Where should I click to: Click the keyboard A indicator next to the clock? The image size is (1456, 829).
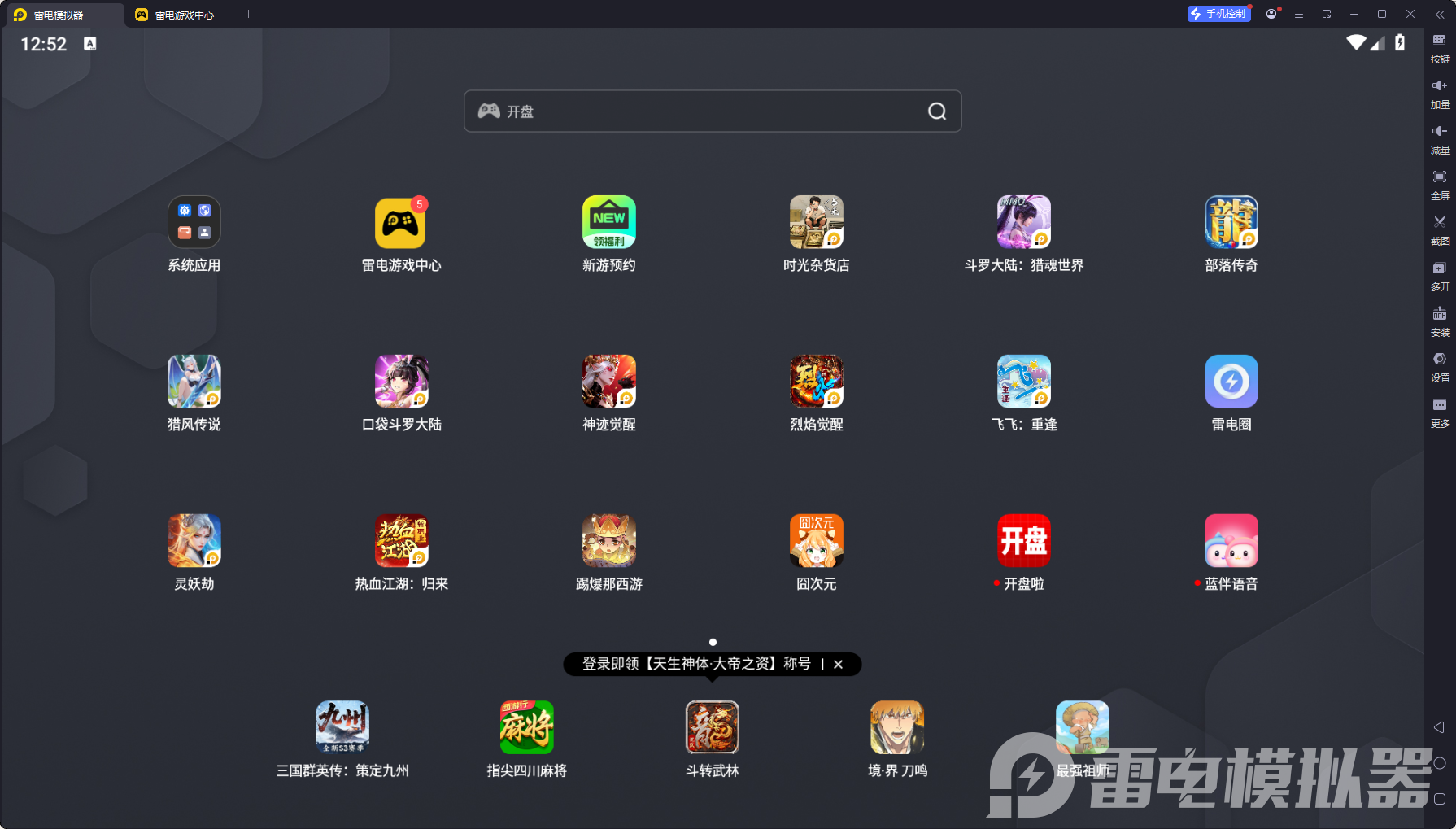(x=89, y=44)
